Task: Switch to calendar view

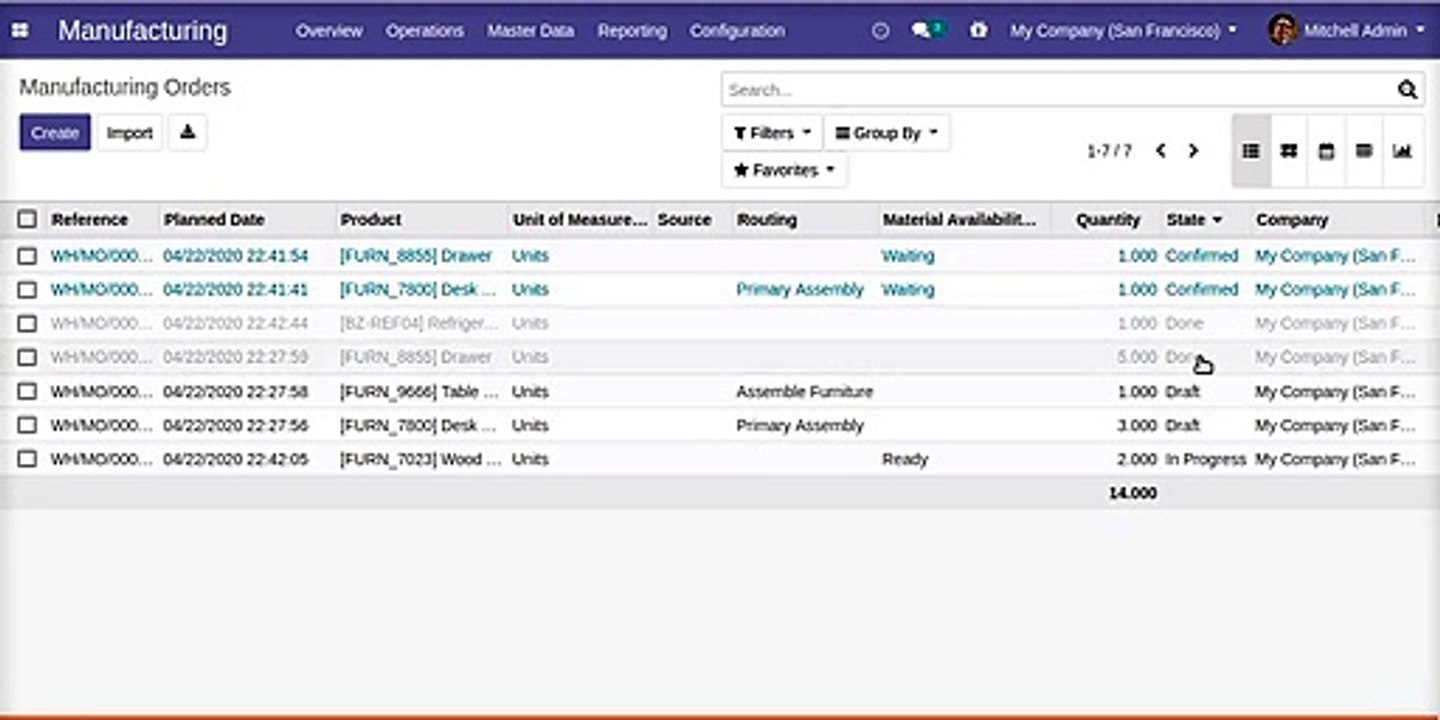Action: [x=1326, y=151]
